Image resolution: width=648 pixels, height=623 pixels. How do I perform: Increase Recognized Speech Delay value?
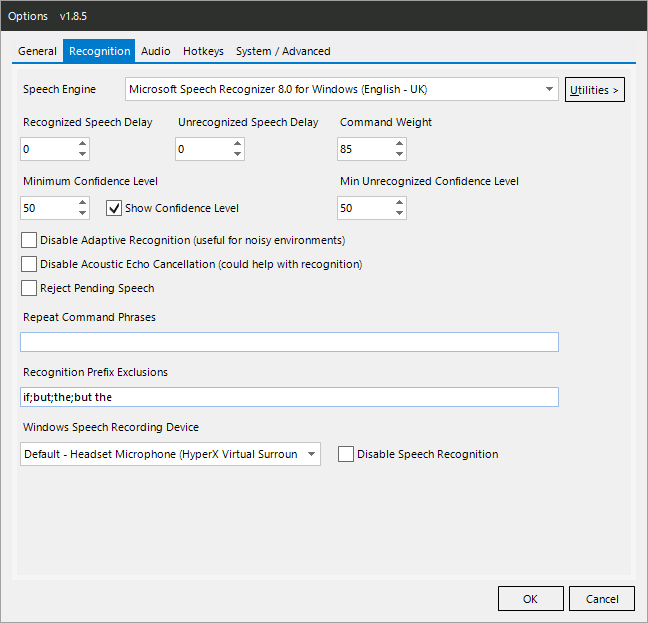pyautogui.click(x=83, y=143)
